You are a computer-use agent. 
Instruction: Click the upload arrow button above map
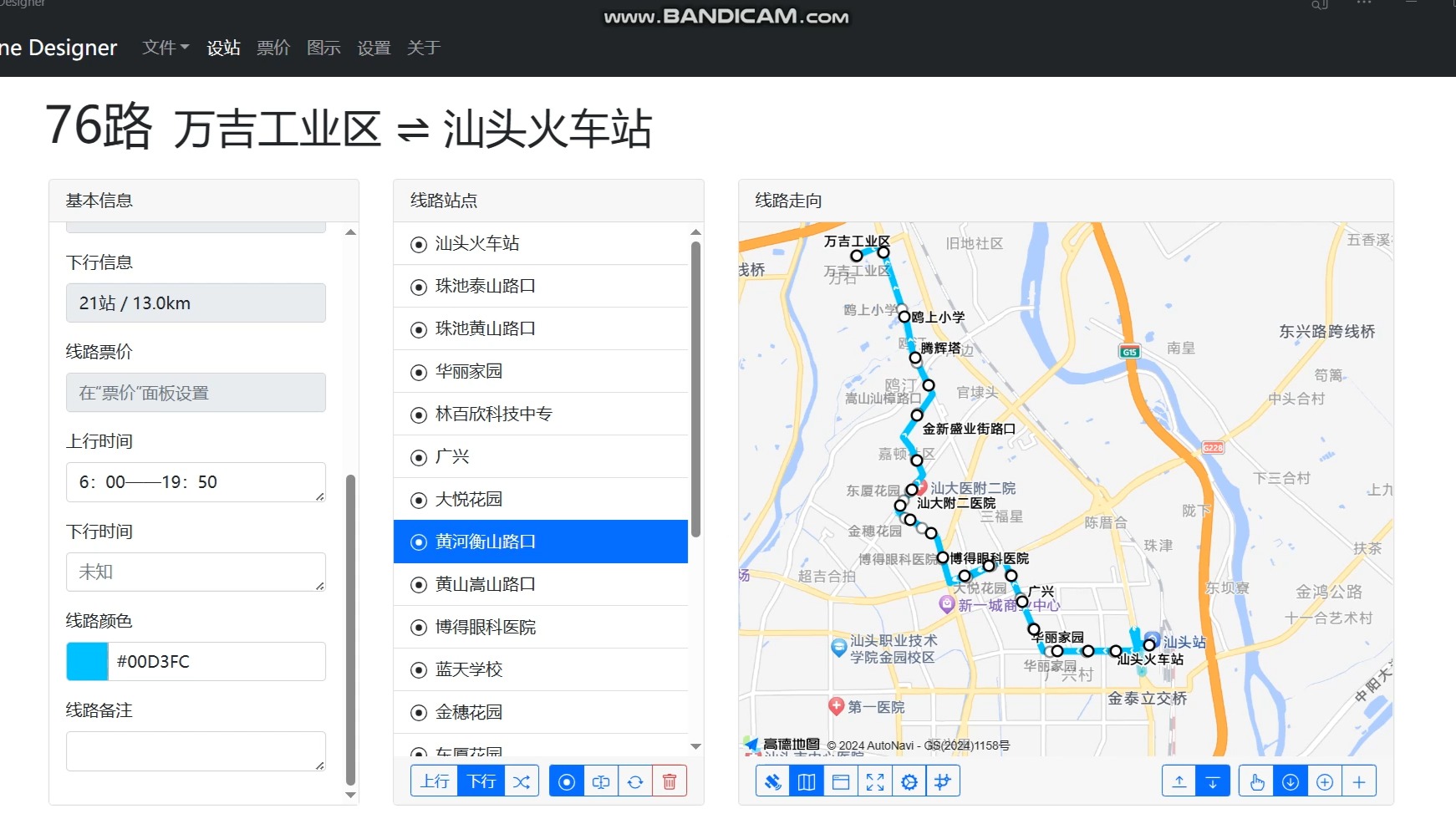pos(1179,781)
